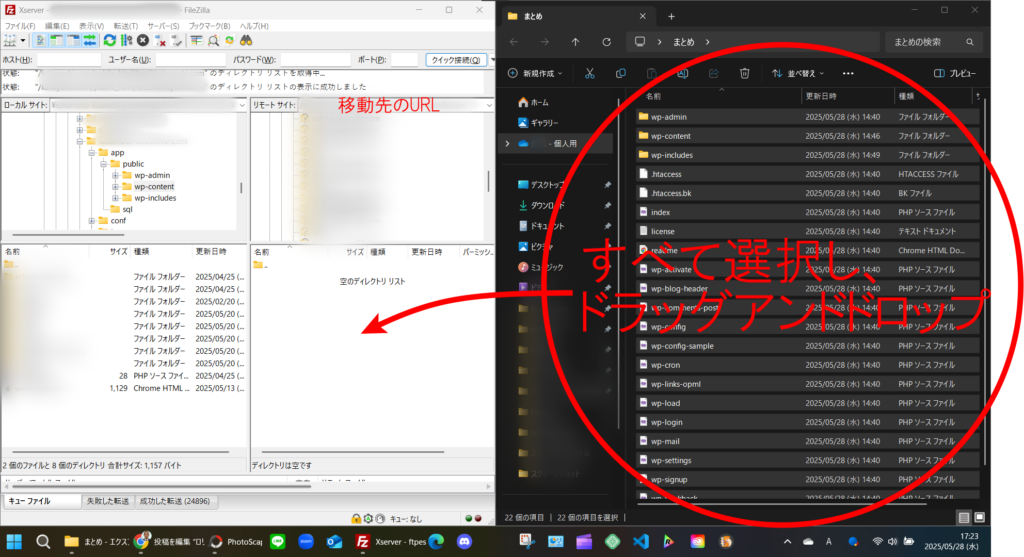1024x557 pixels.
Task: Switch Explorer to details view icon
Action: point(963,518)
